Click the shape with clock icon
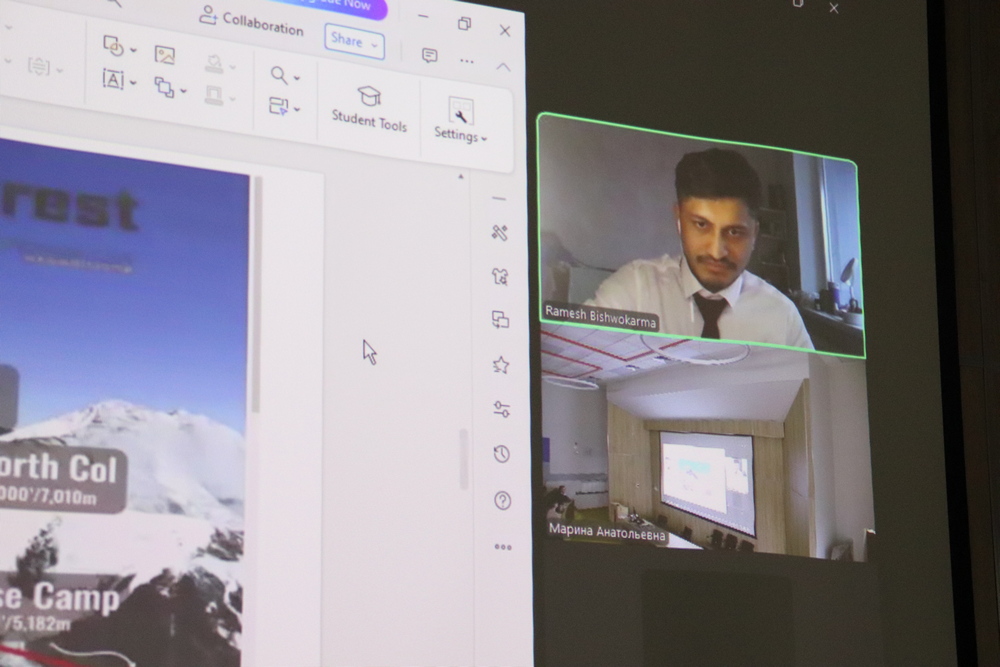The width and height of the screenshot is (1000, 667). tap(113, 45)
